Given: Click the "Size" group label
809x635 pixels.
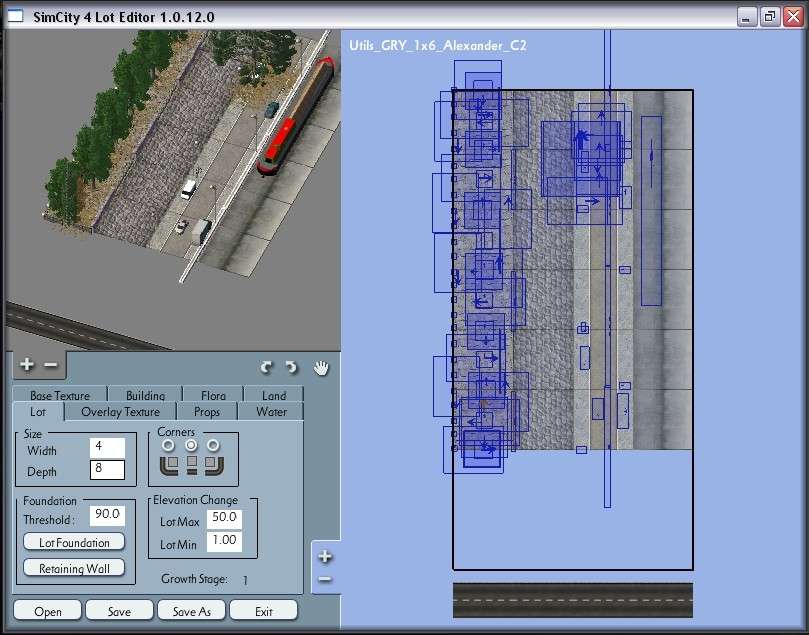Looking at the screenshot, I should tap(33, 434).
